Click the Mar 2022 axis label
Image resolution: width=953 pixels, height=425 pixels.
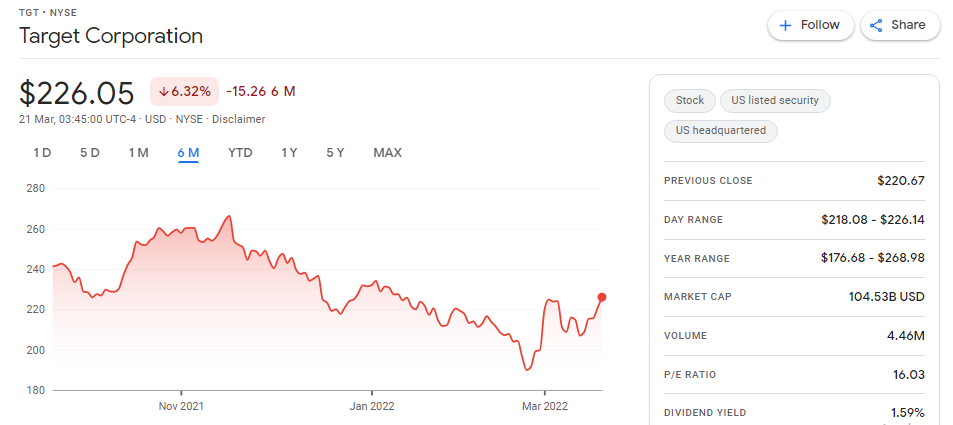(x=545, y=406)
